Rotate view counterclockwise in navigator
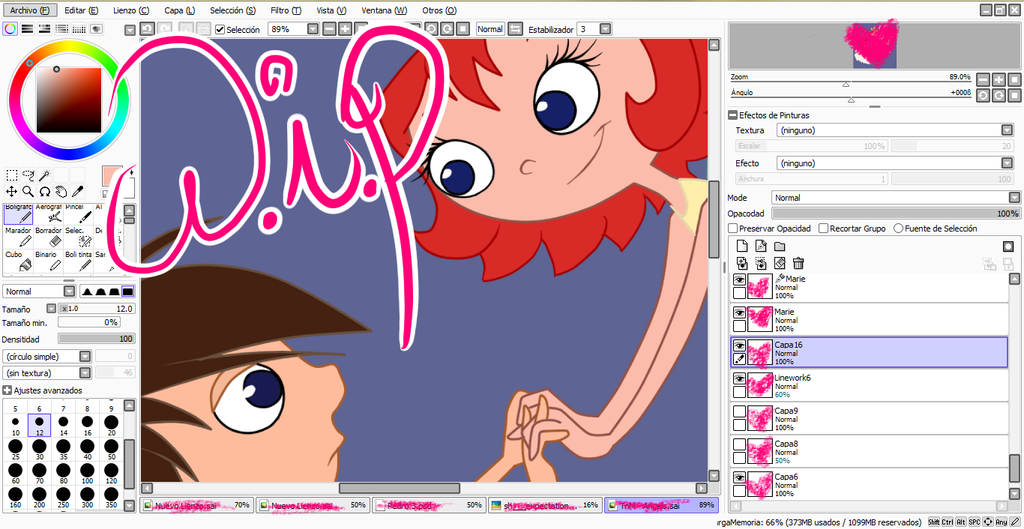 (984, 95)
